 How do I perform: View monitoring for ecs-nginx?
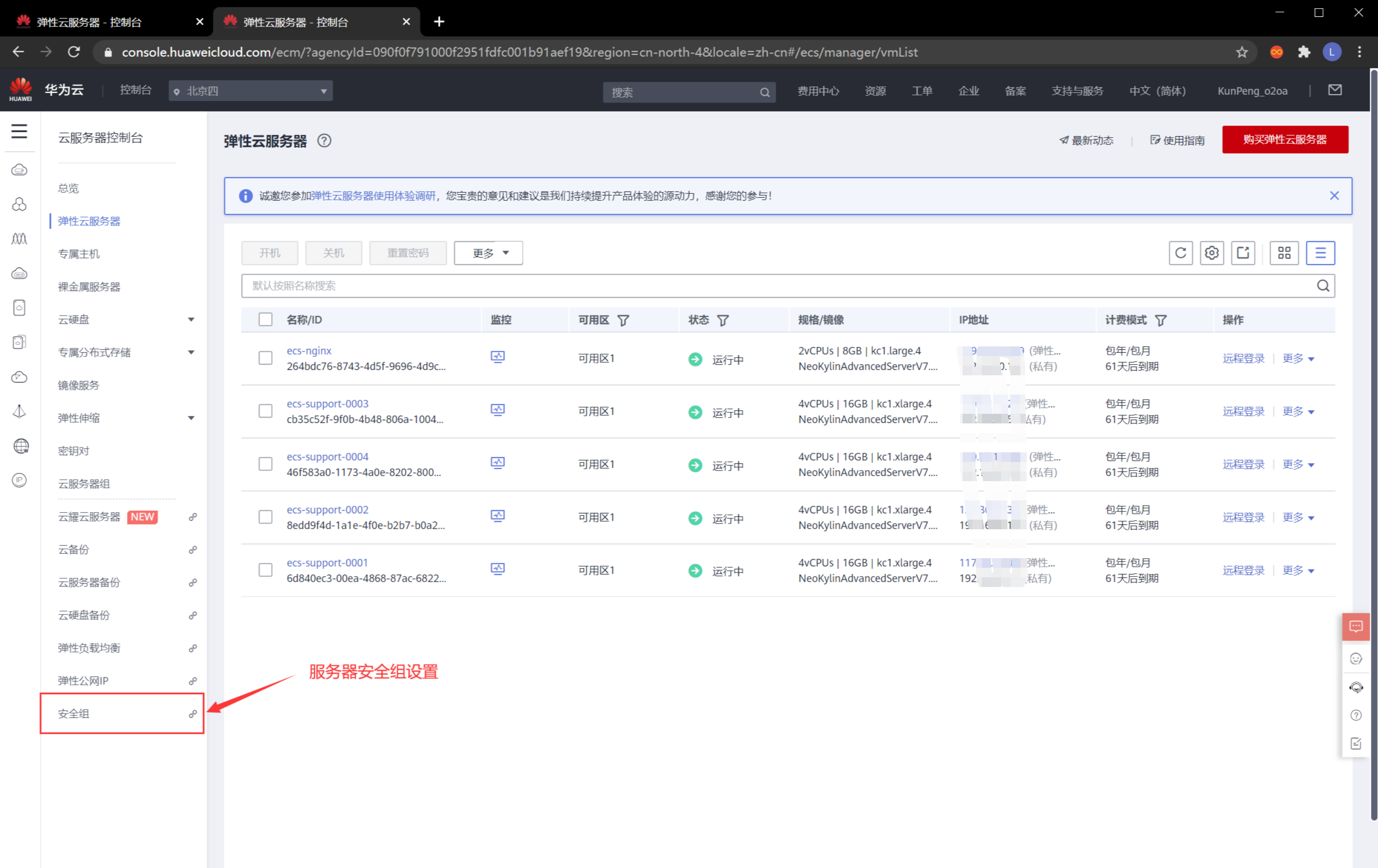[497, 357]
